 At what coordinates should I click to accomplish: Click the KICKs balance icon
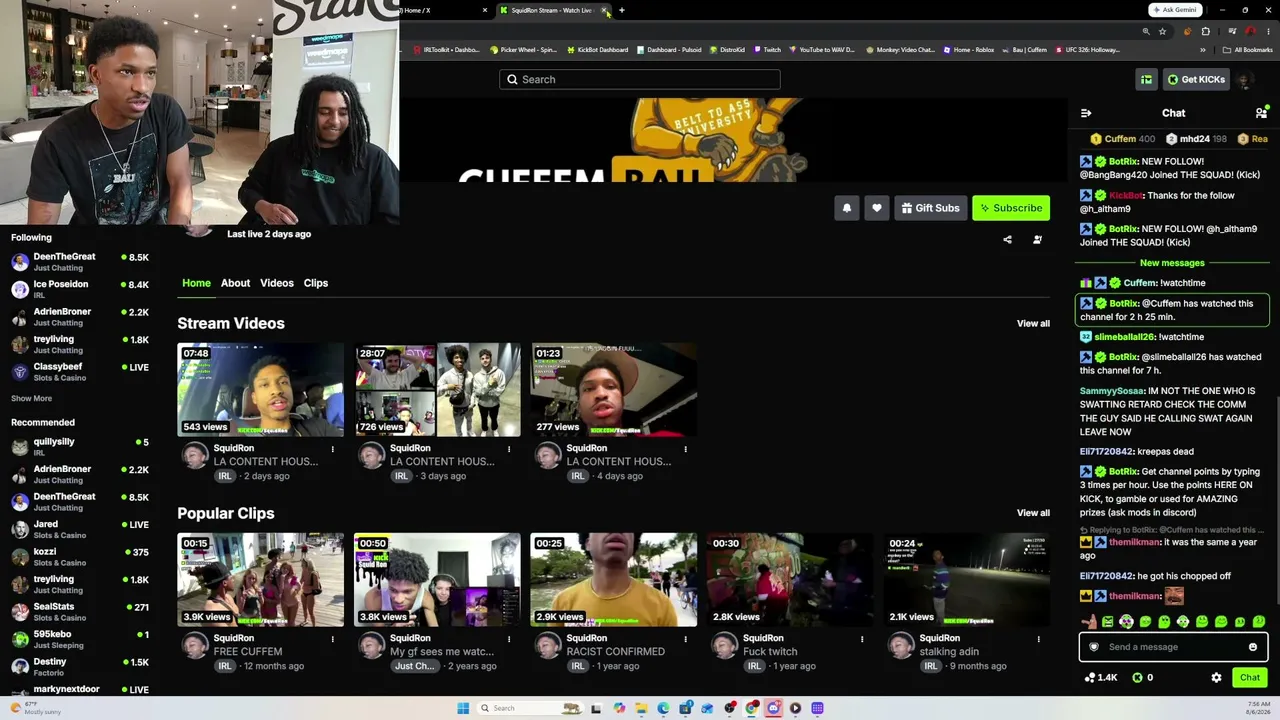1137,677
